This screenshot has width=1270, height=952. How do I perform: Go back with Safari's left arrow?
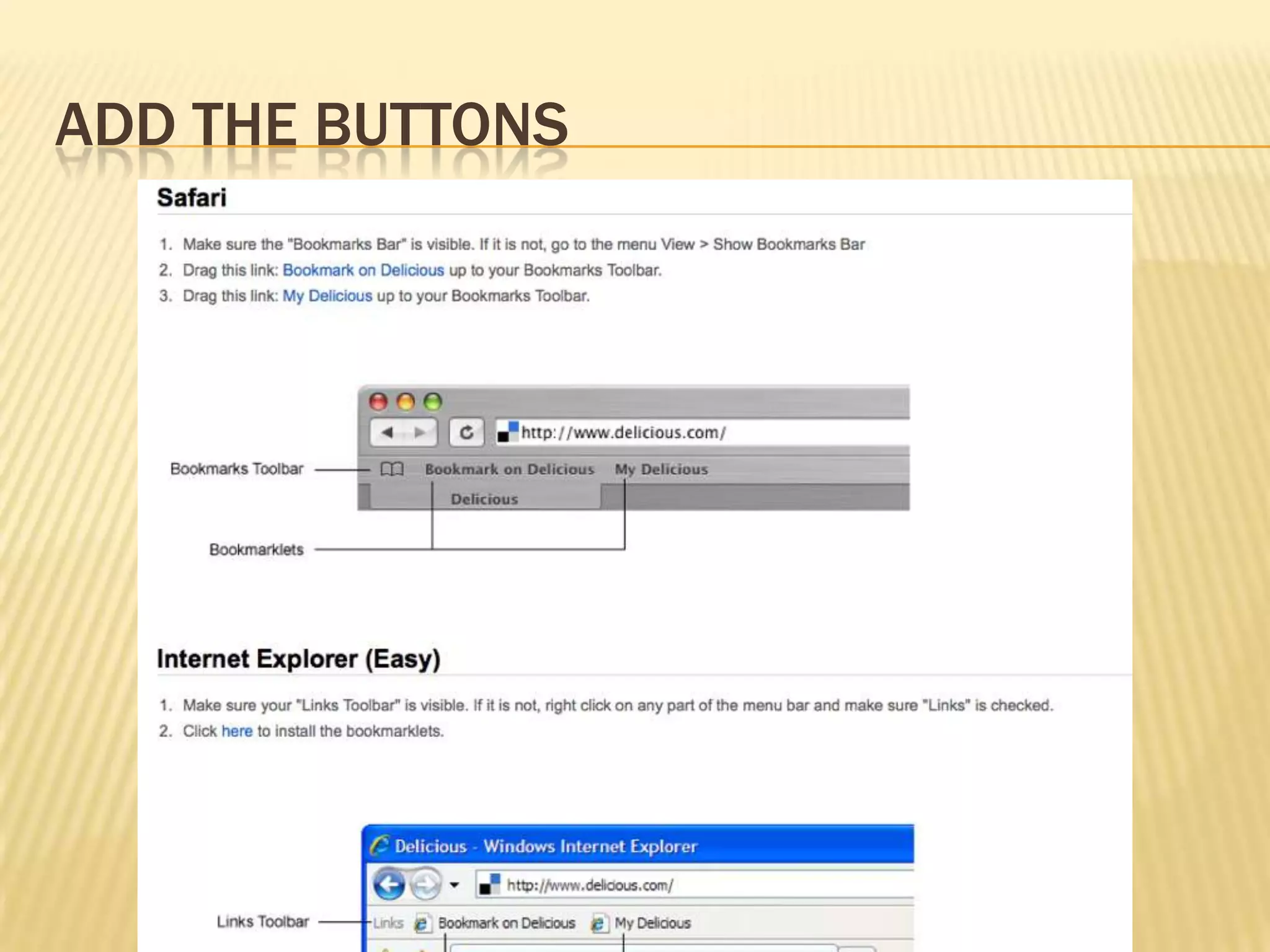387,432
